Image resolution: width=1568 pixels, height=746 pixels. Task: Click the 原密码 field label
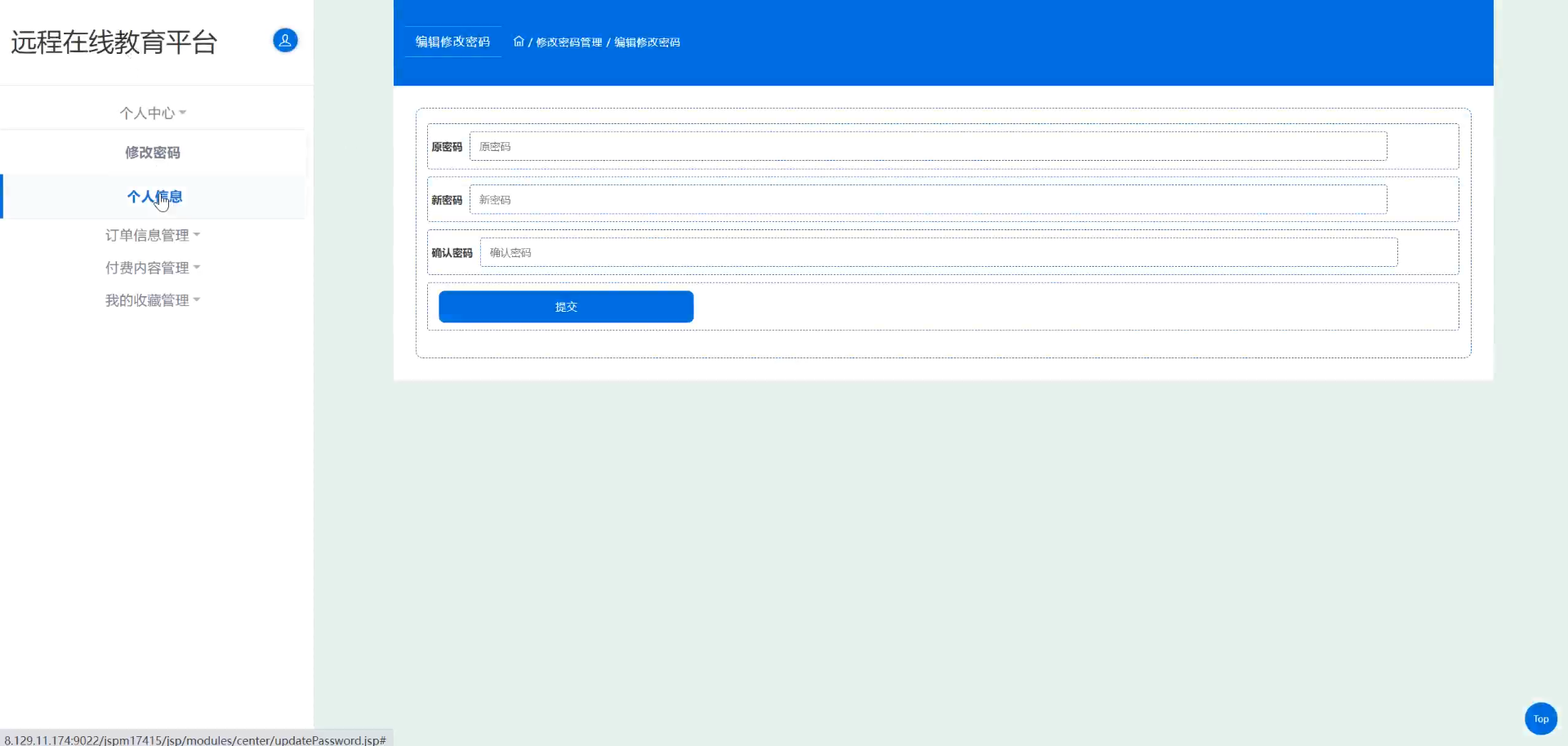(447, 147)
